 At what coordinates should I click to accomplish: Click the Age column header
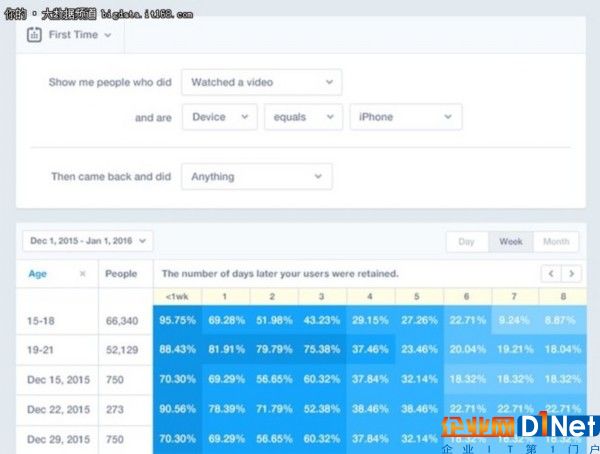click(x=38, y=274)
